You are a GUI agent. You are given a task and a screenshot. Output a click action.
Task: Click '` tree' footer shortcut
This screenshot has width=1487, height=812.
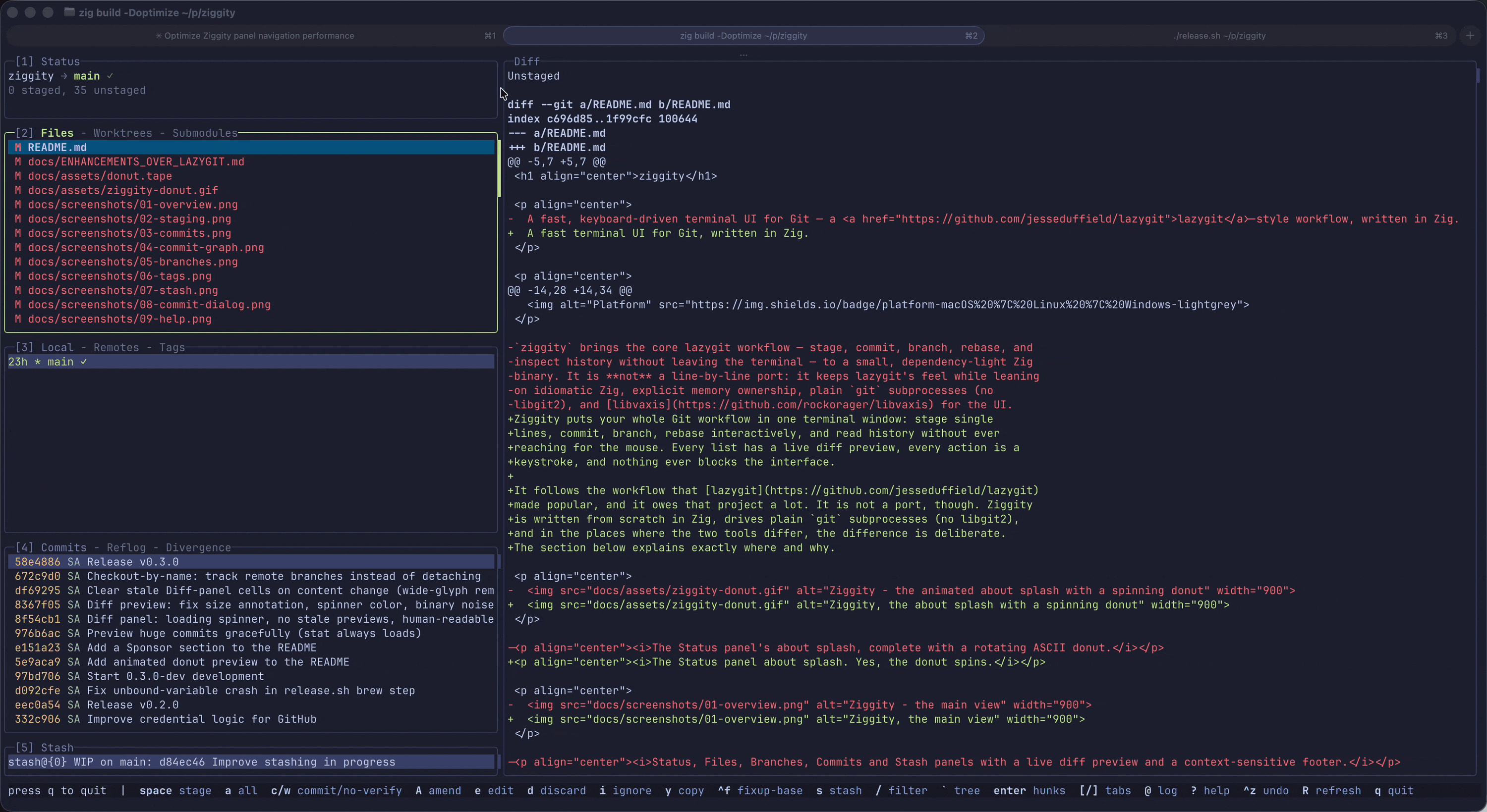click(x=961, y=790)
